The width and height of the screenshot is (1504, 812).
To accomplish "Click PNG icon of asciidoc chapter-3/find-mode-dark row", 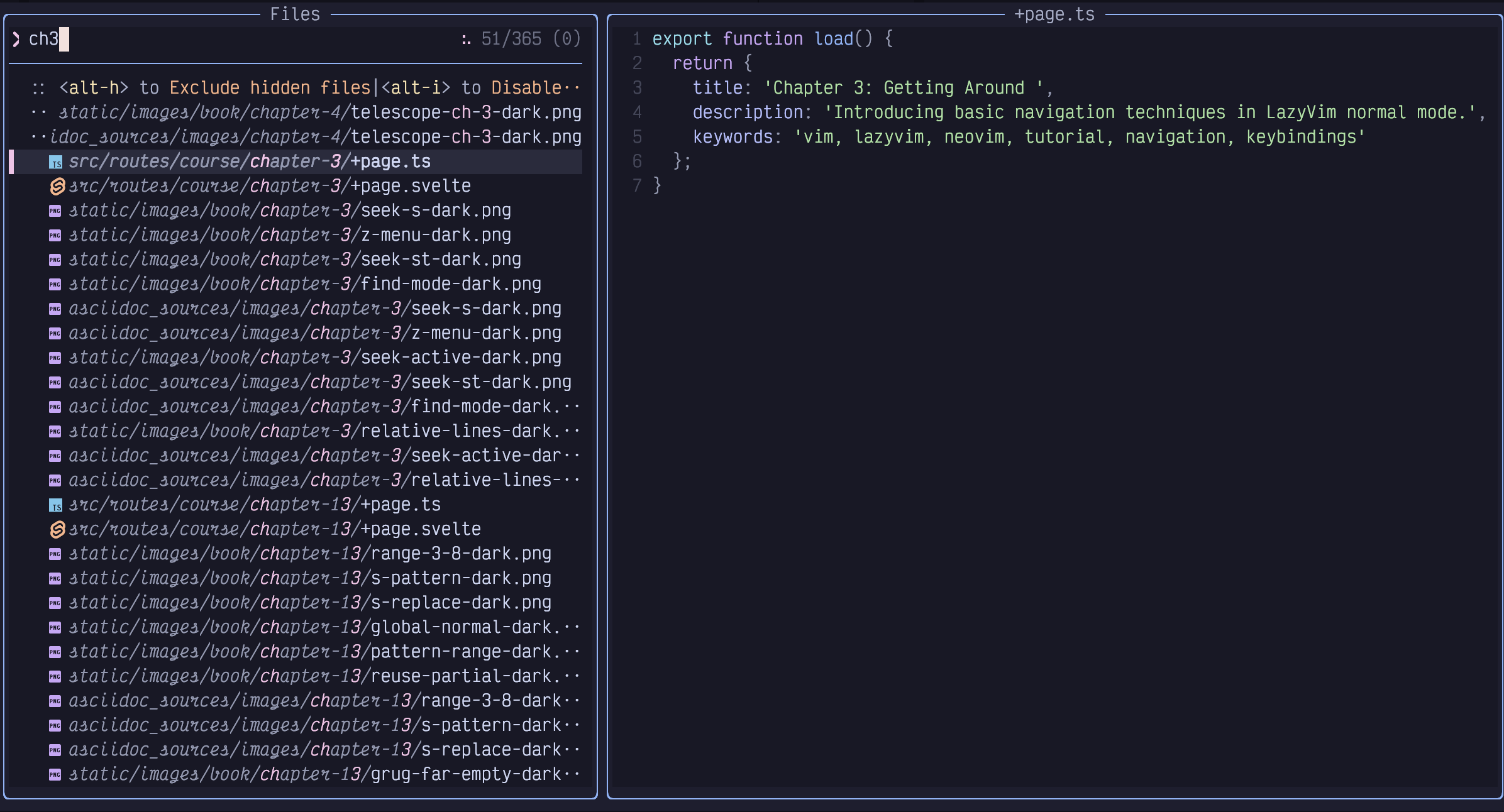I will point(55,407).
